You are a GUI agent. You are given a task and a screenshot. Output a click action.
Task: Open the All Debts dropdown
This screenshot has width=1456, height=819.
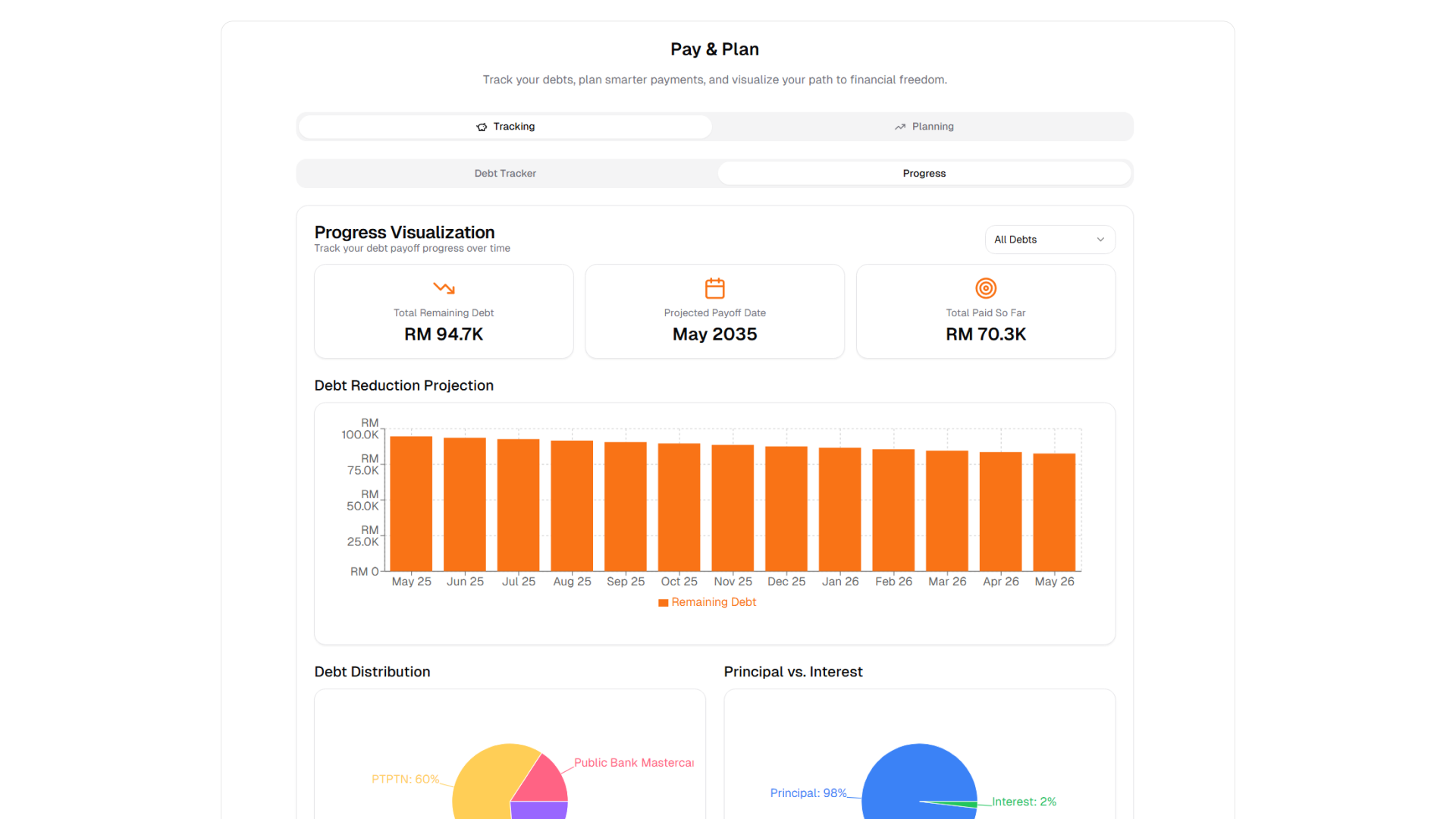(1050, 240)
